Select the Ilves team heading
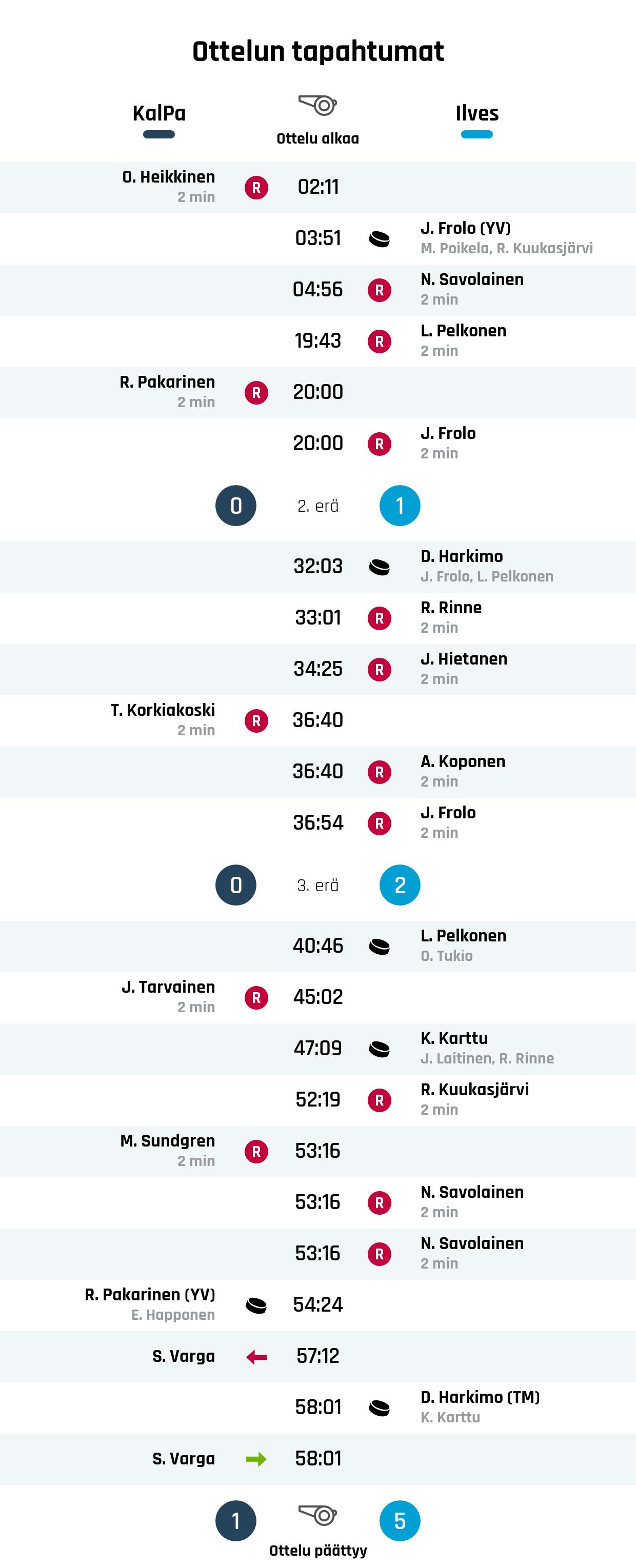 point(476,114)
